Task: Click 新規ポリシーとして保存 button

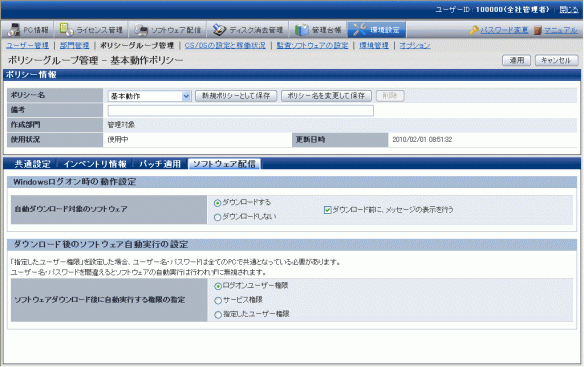Action: (x=236, y=96)
